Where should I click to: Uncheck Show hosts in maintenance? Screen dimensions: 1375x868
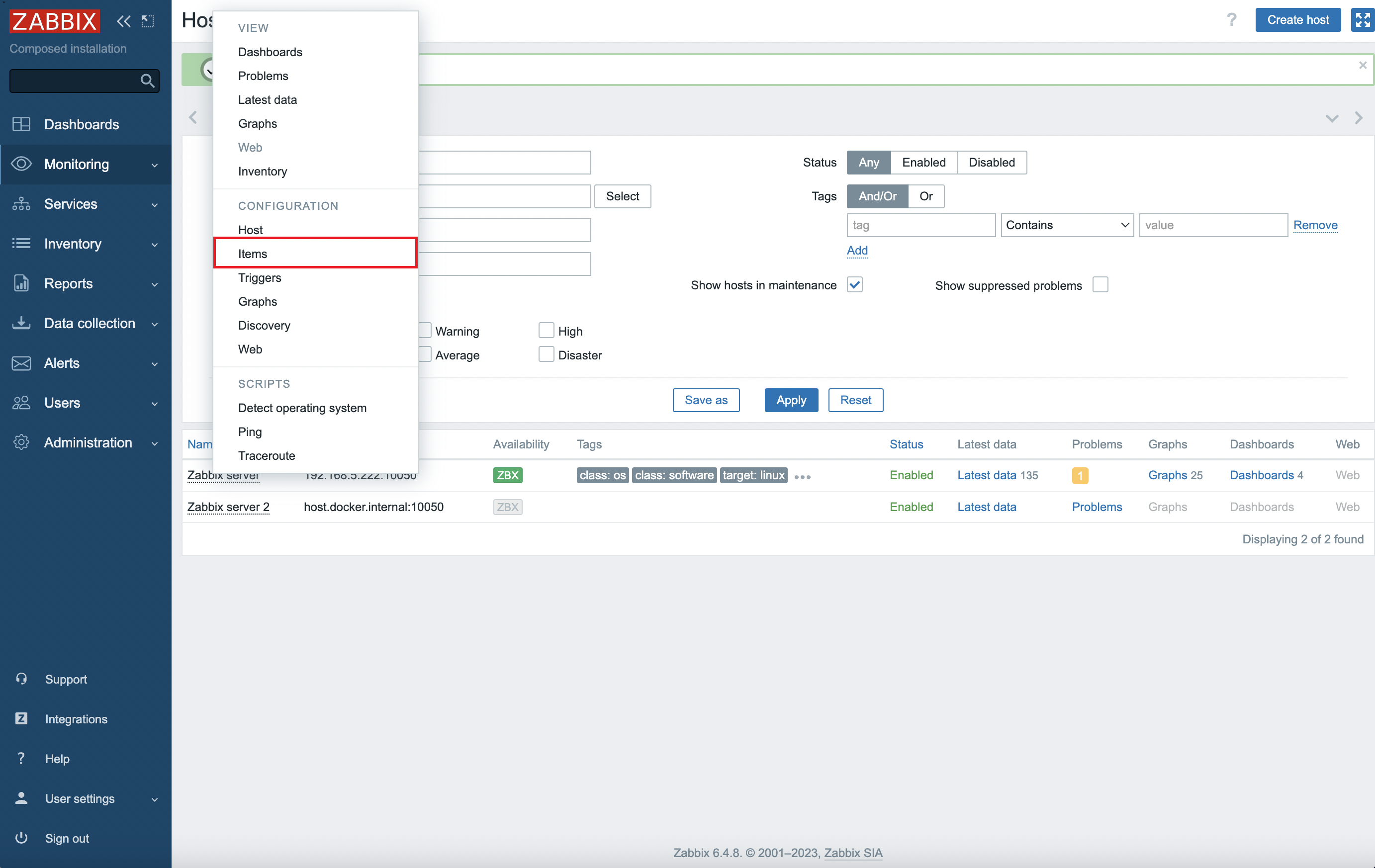click(x=854, y=285)
